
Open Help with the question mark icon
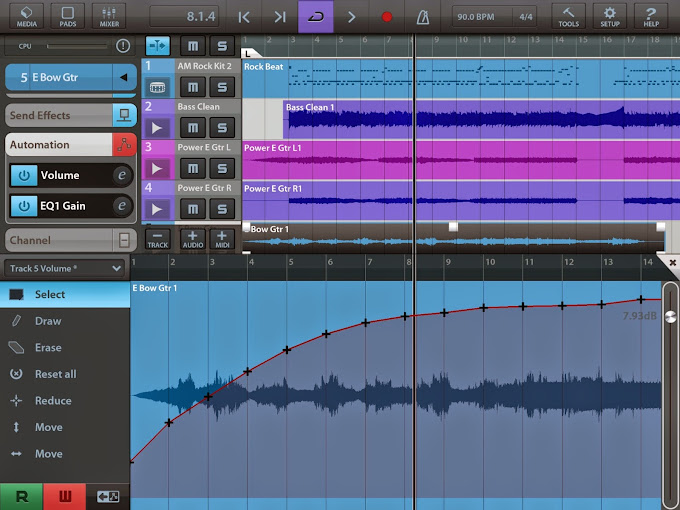[651, 16]
